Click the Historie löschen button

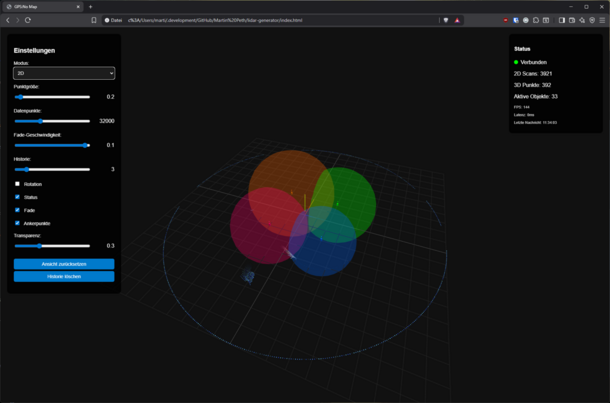coord(64,277)
